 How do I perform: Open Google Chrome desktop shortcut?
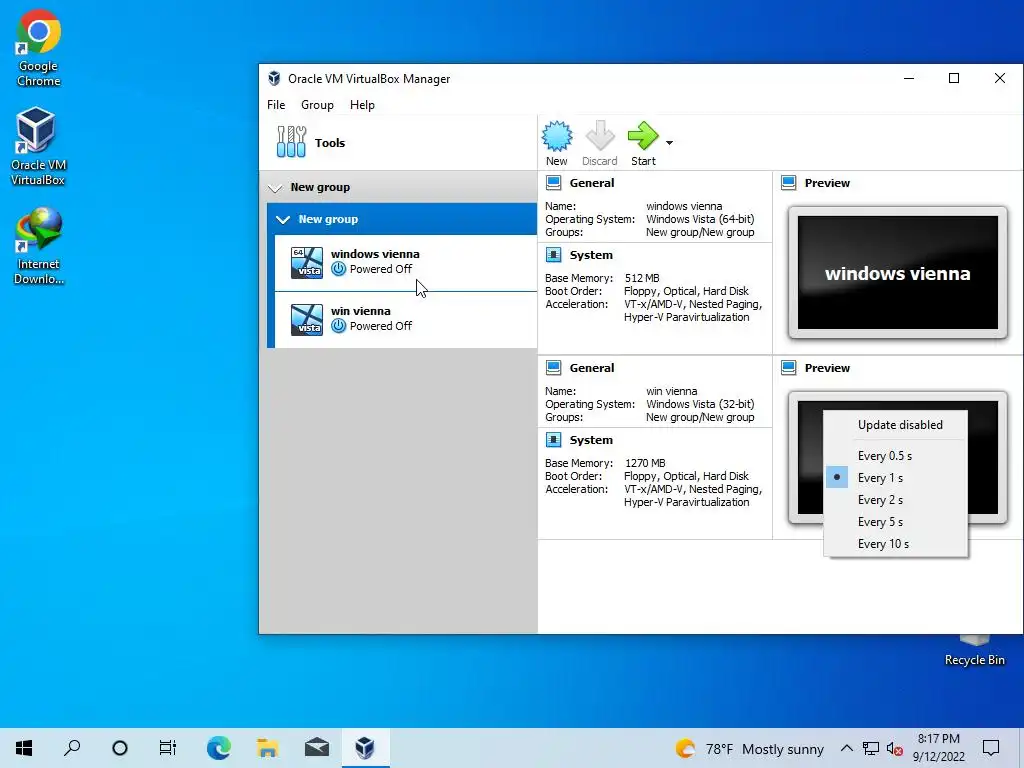point(39,49)
